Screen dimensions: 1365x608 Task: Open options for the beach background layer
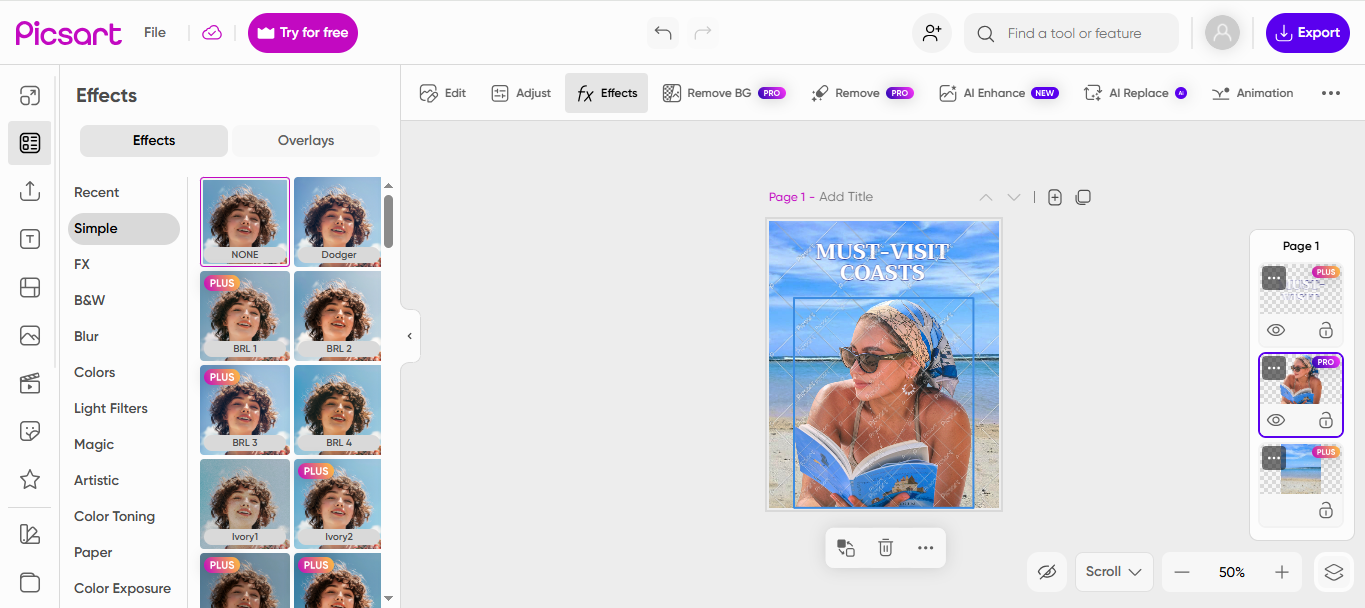coord(1274,458)
